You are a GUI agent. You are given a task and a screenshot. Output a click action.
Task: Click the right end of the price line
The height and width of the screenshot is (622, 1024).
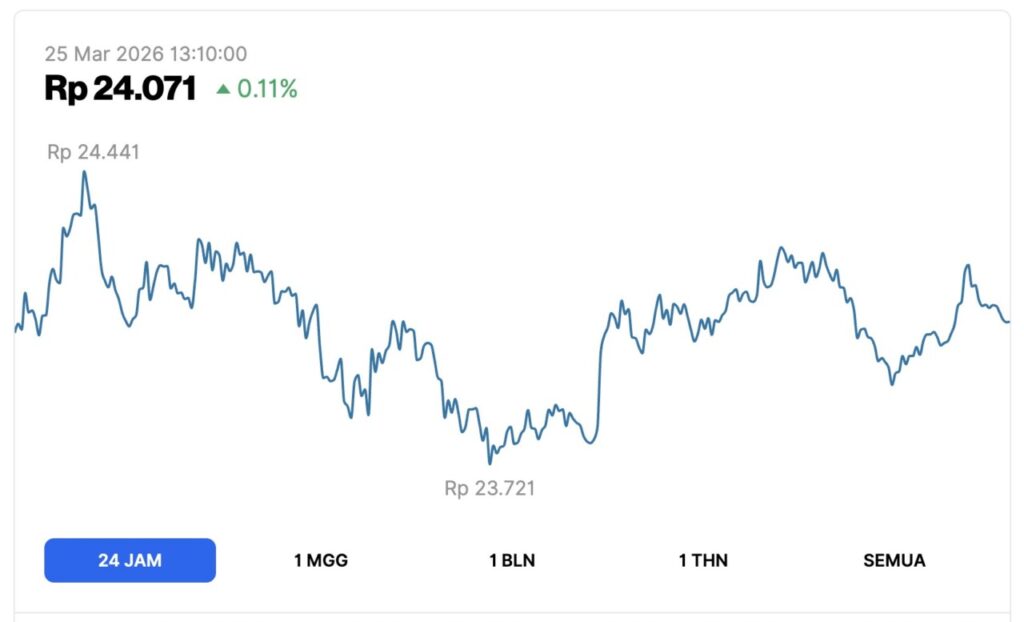(x=1008, y=322)
